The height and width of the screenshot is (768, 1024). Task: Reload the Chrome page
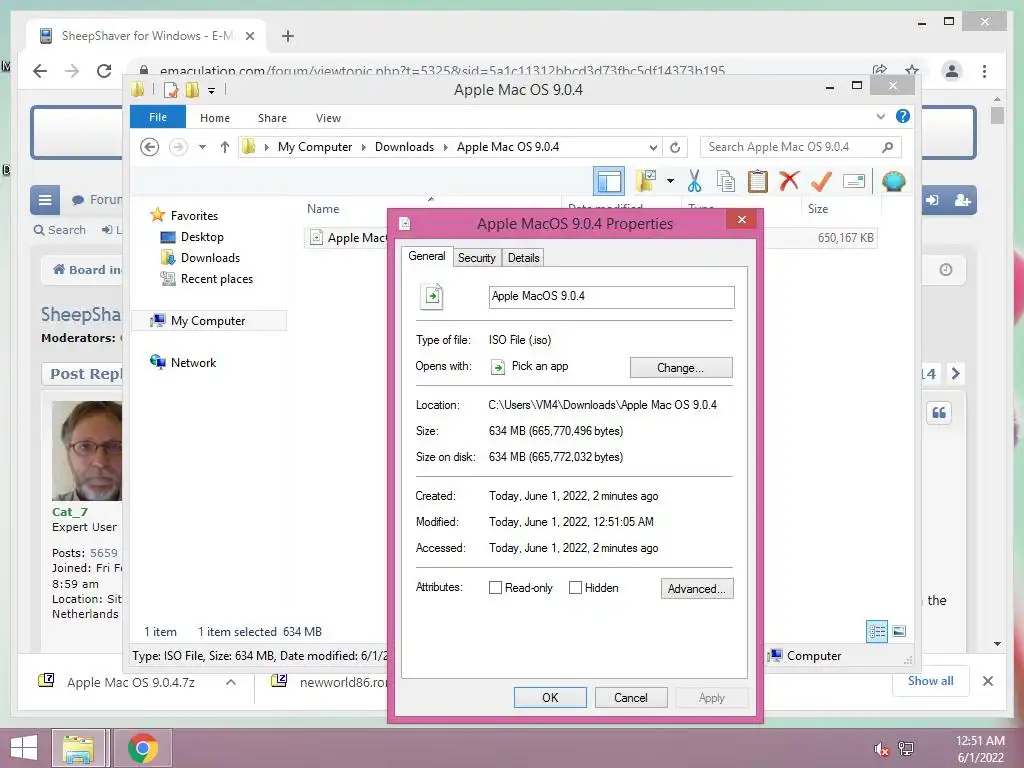pos(104,71)
